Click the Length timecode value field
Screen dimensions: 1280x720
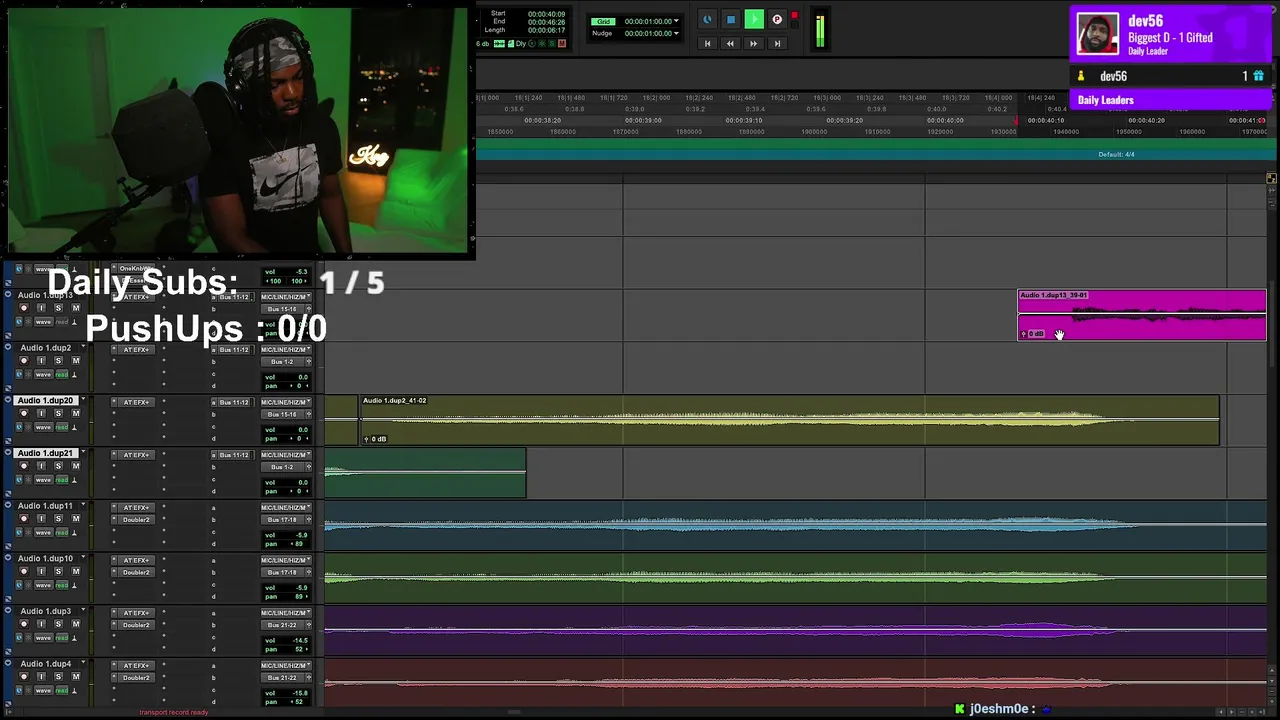click(x=546, y=30)
